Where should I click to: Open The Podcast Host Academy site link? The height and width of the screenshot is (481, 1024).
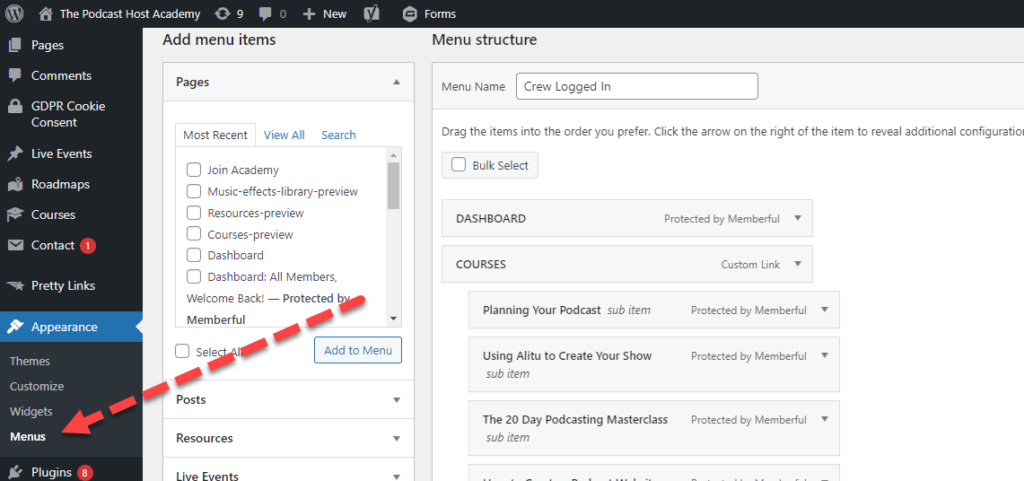tap(129, 14)
